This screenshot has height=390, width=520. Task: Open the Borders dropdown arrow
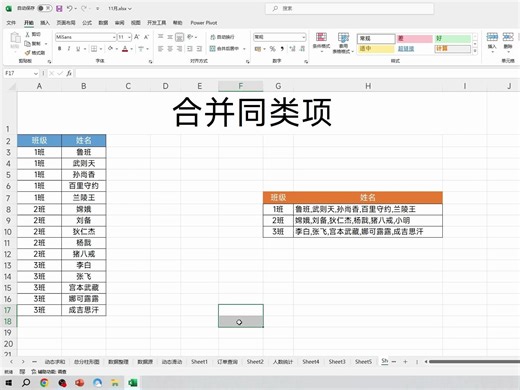point(101,49)
